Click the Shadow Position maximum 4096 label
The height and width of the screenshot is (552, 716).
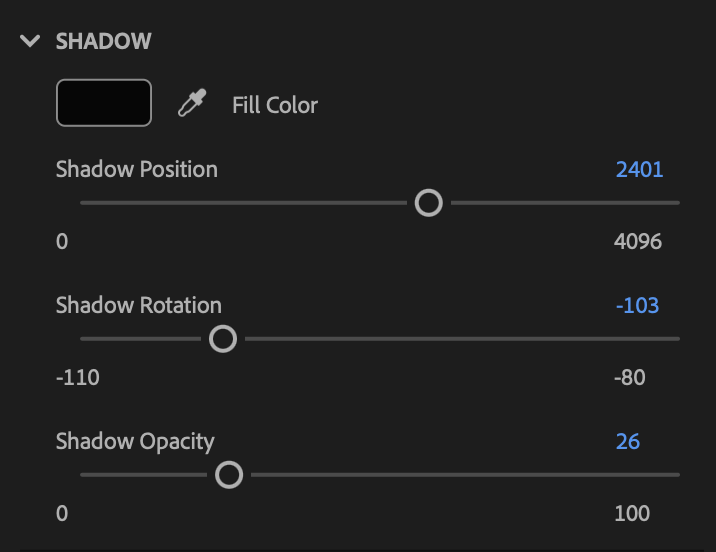click(638, 241)
